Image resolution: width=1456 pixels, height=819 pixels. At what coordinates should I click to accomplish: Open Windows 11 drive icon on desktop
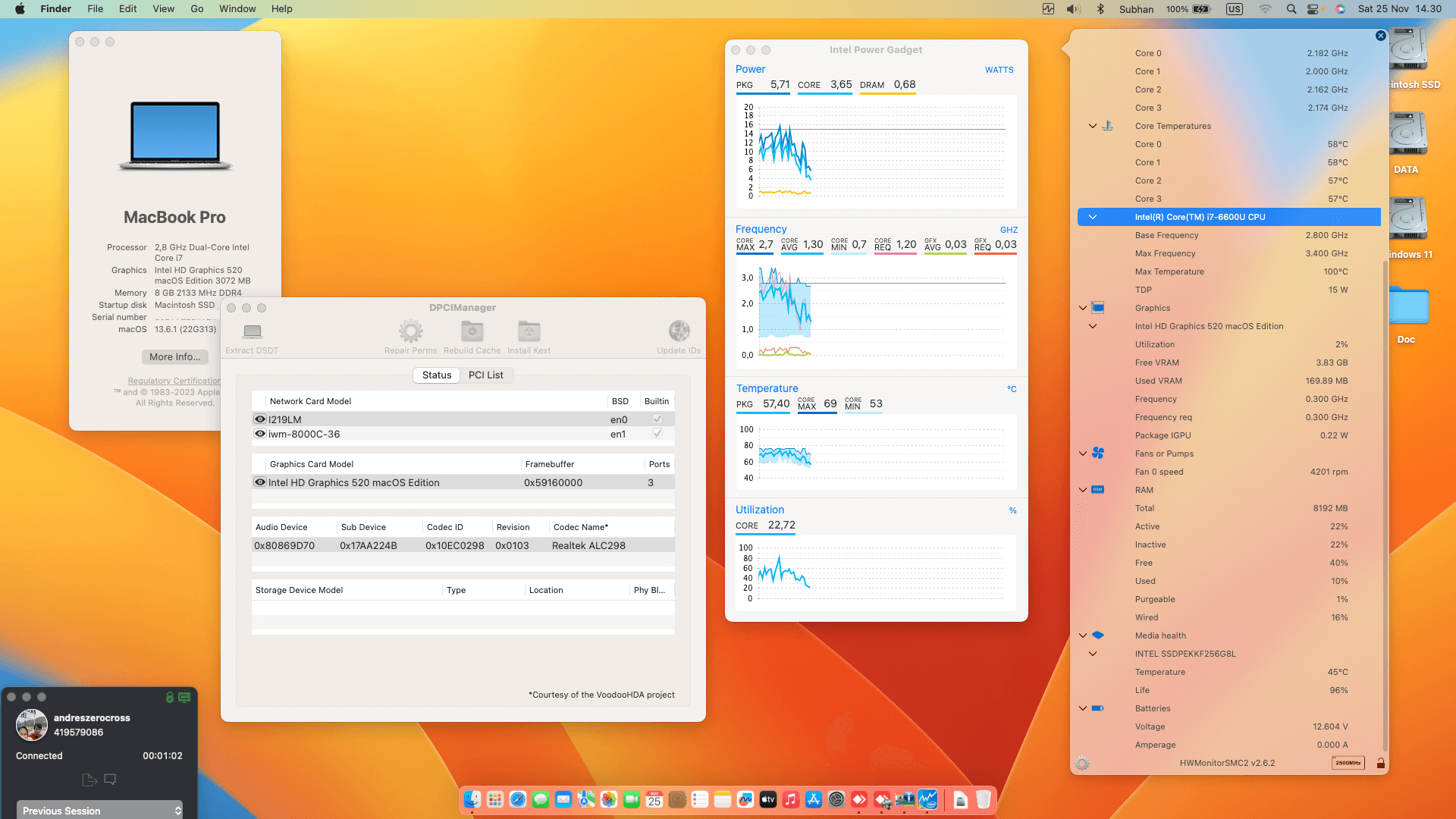(1408, 220)
